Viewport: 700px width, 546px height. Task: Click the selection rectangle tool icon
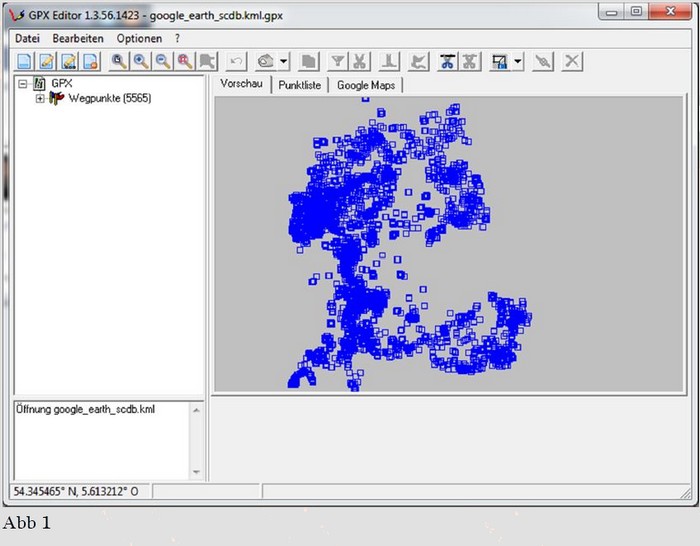[x=499, y=62]
